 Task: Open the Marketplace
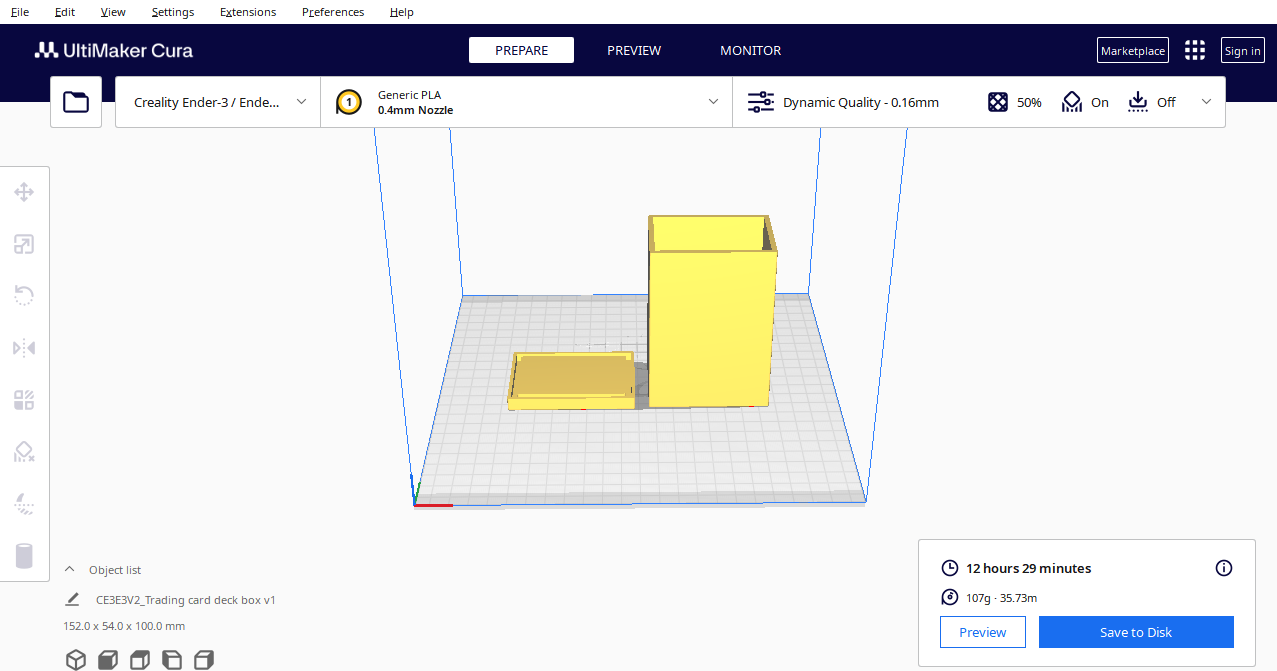click(1133, 51)
